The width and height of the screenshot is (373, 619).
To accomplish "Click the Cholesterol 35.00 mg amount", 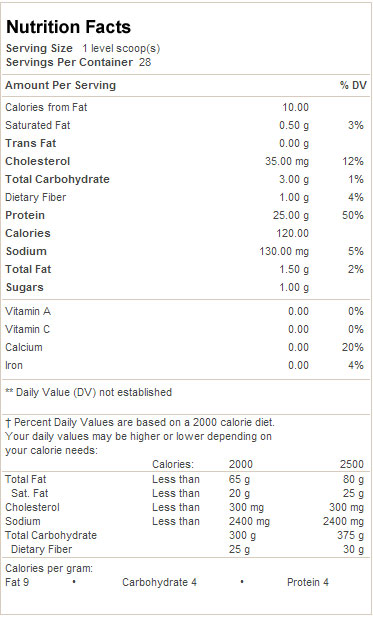I will pos(287,161).
